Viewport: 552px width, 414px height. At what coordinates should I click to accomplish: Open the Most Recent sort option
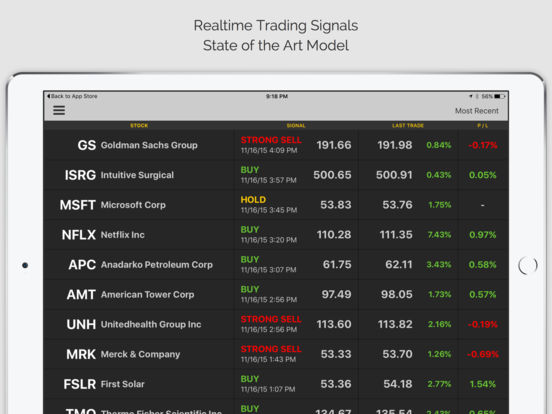477,111
